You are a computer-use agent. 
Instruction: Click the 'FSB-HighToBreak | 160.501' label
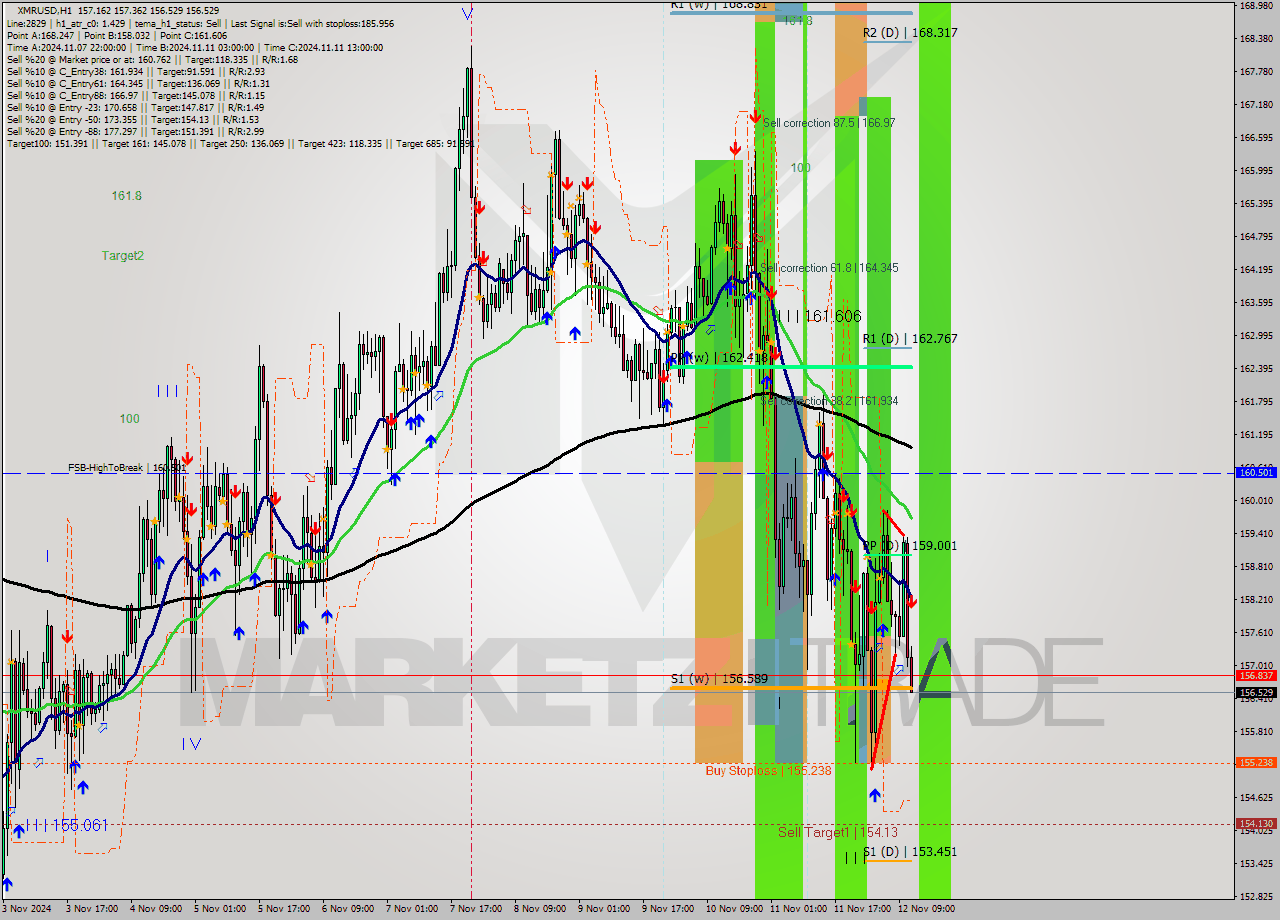(127, 467)
